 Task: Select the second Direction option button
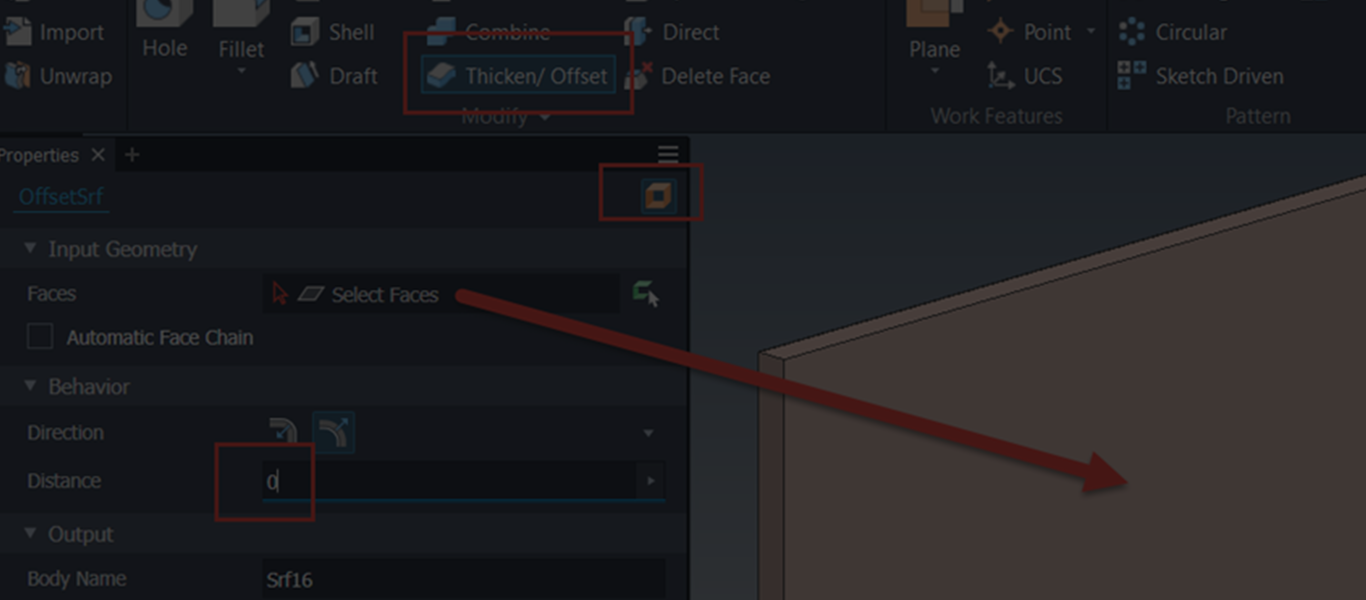(334, 432)
